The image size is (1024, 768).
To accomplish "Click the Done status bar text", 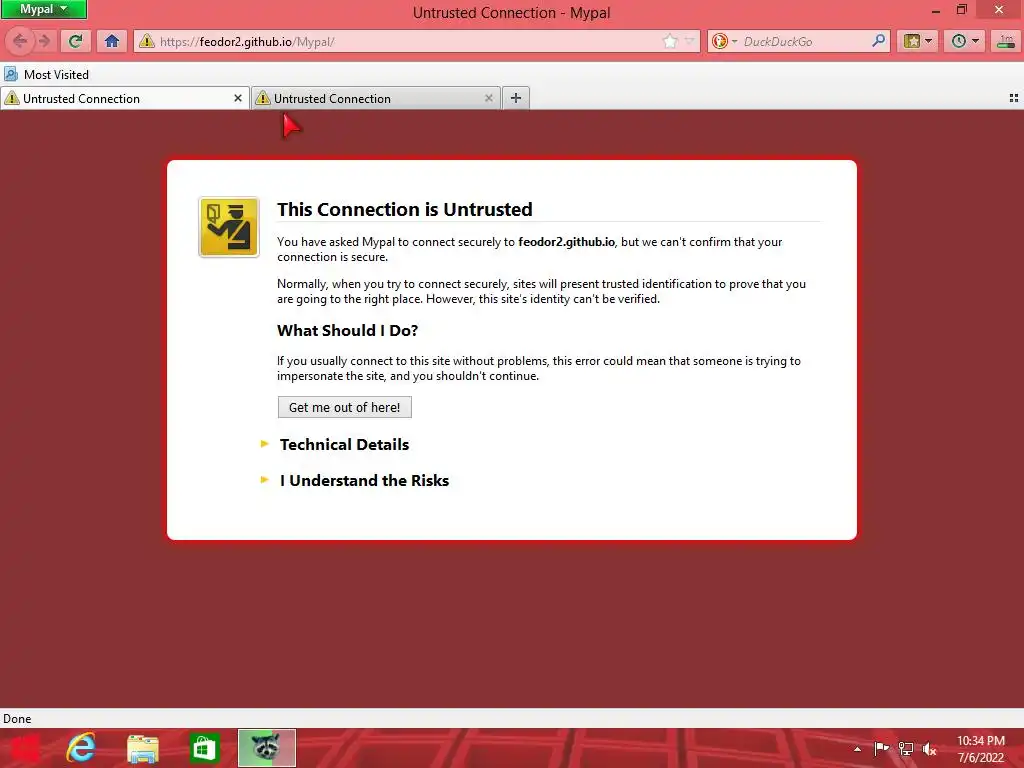I will (17, 719).
